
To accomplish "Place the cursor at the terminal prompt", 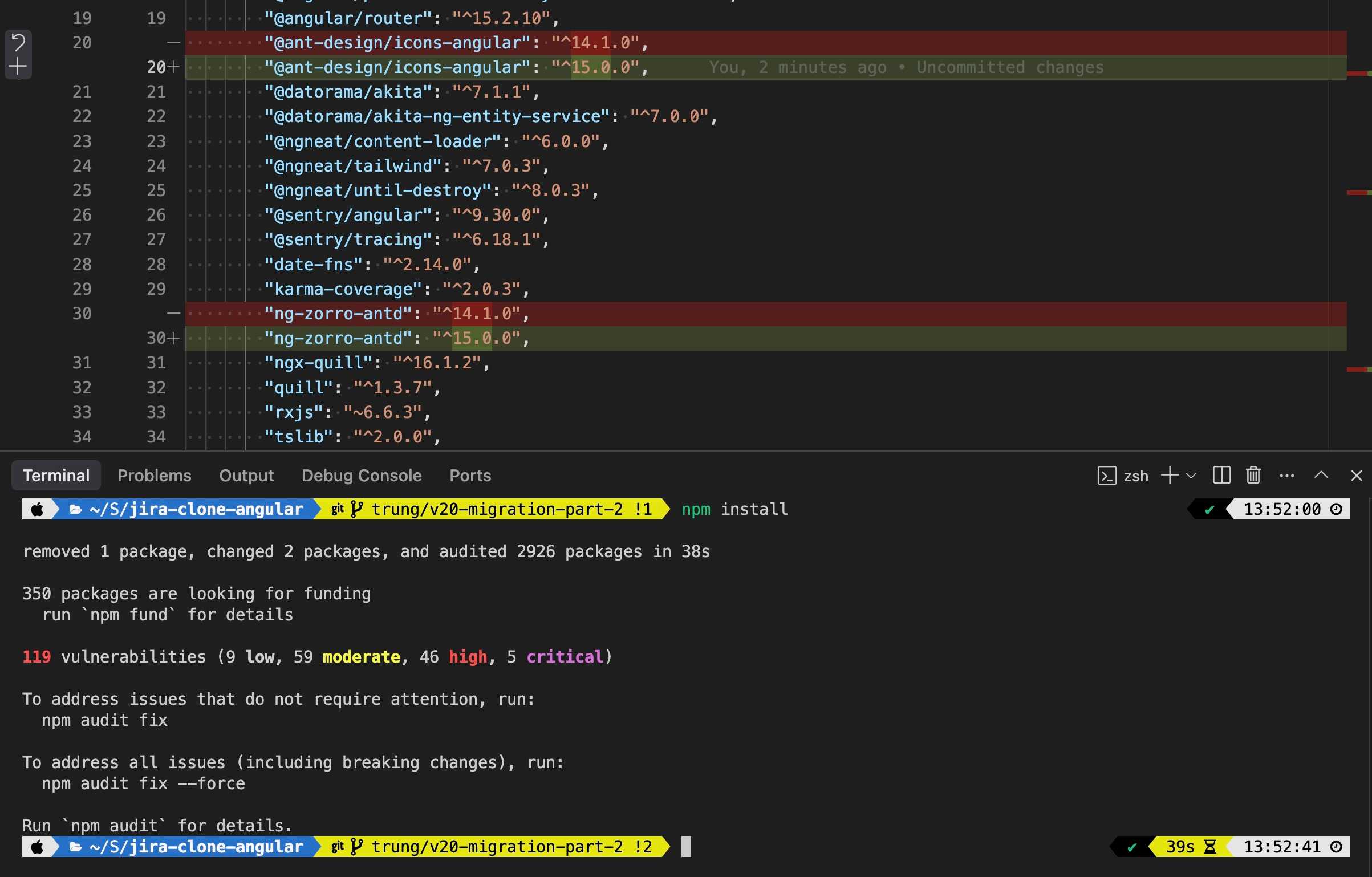I will point(686,847).
